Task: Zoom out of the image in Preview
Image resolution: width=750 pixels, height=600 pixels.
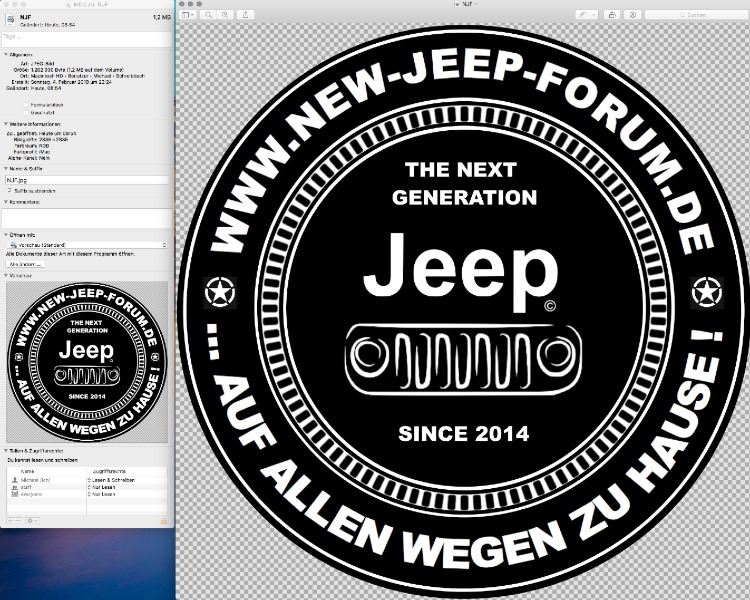Action: [207, 15]
